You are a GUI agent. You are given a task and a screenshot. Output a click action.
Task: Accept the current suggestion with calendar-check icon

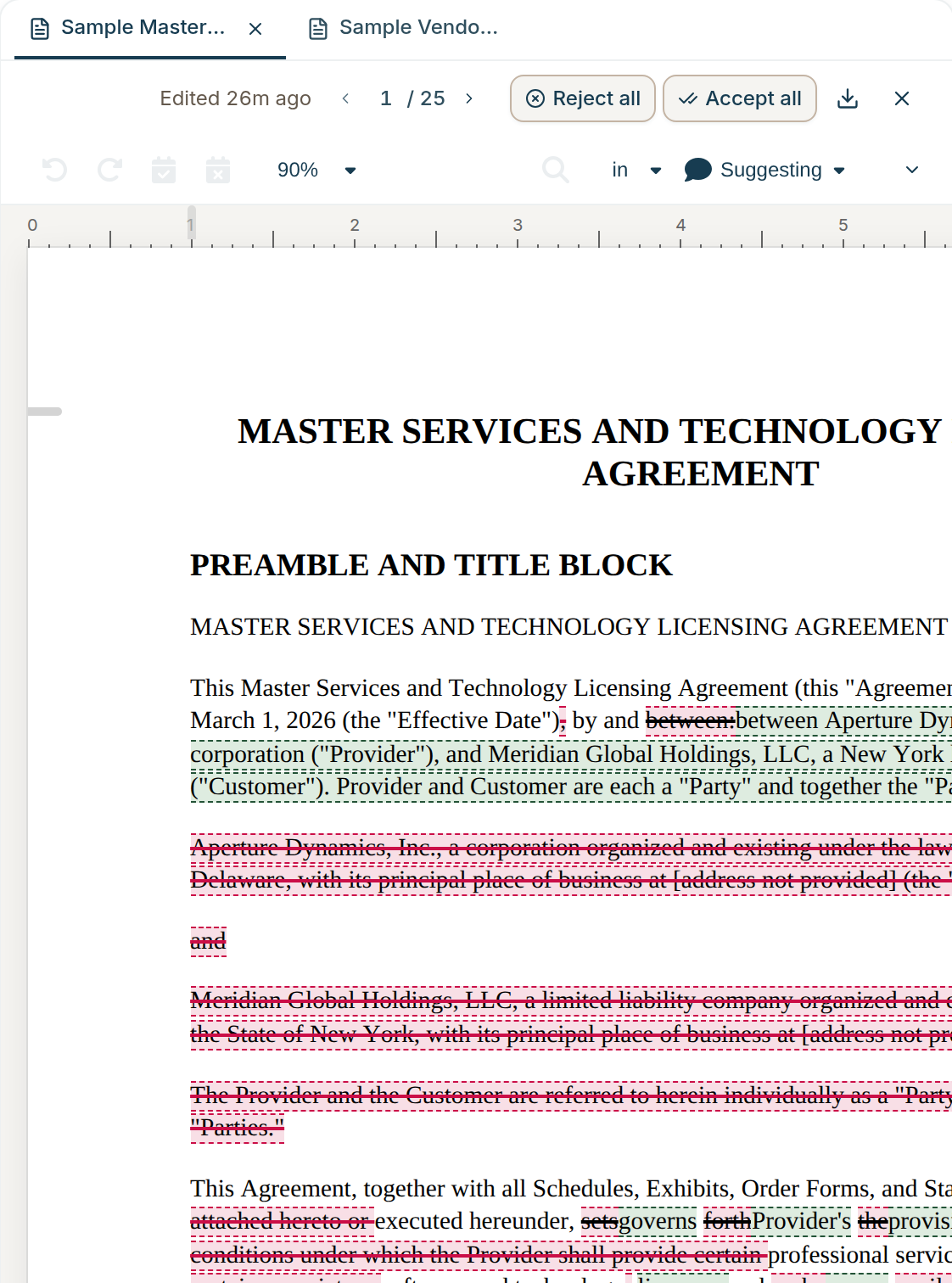pyautogui.click(x=164, y=170)
